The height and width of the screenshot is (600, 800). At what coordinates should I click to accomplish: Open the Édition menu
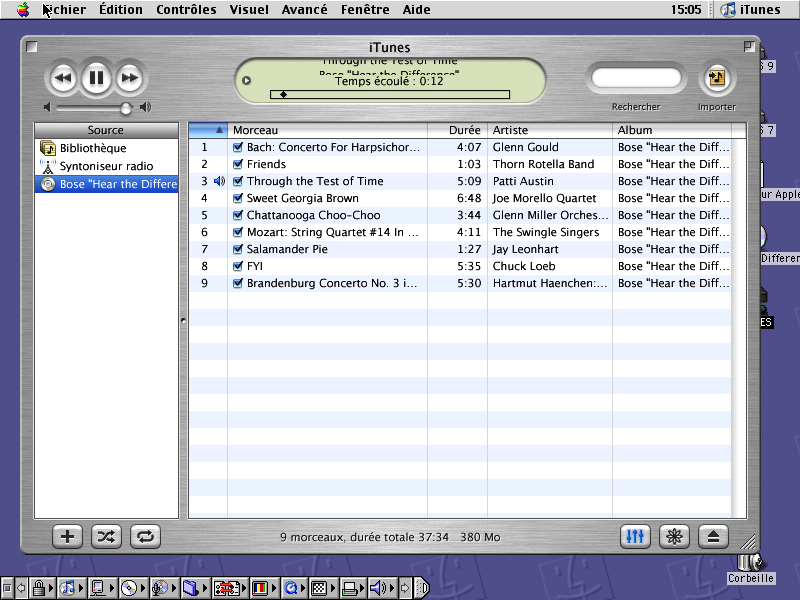click(121, 9)
